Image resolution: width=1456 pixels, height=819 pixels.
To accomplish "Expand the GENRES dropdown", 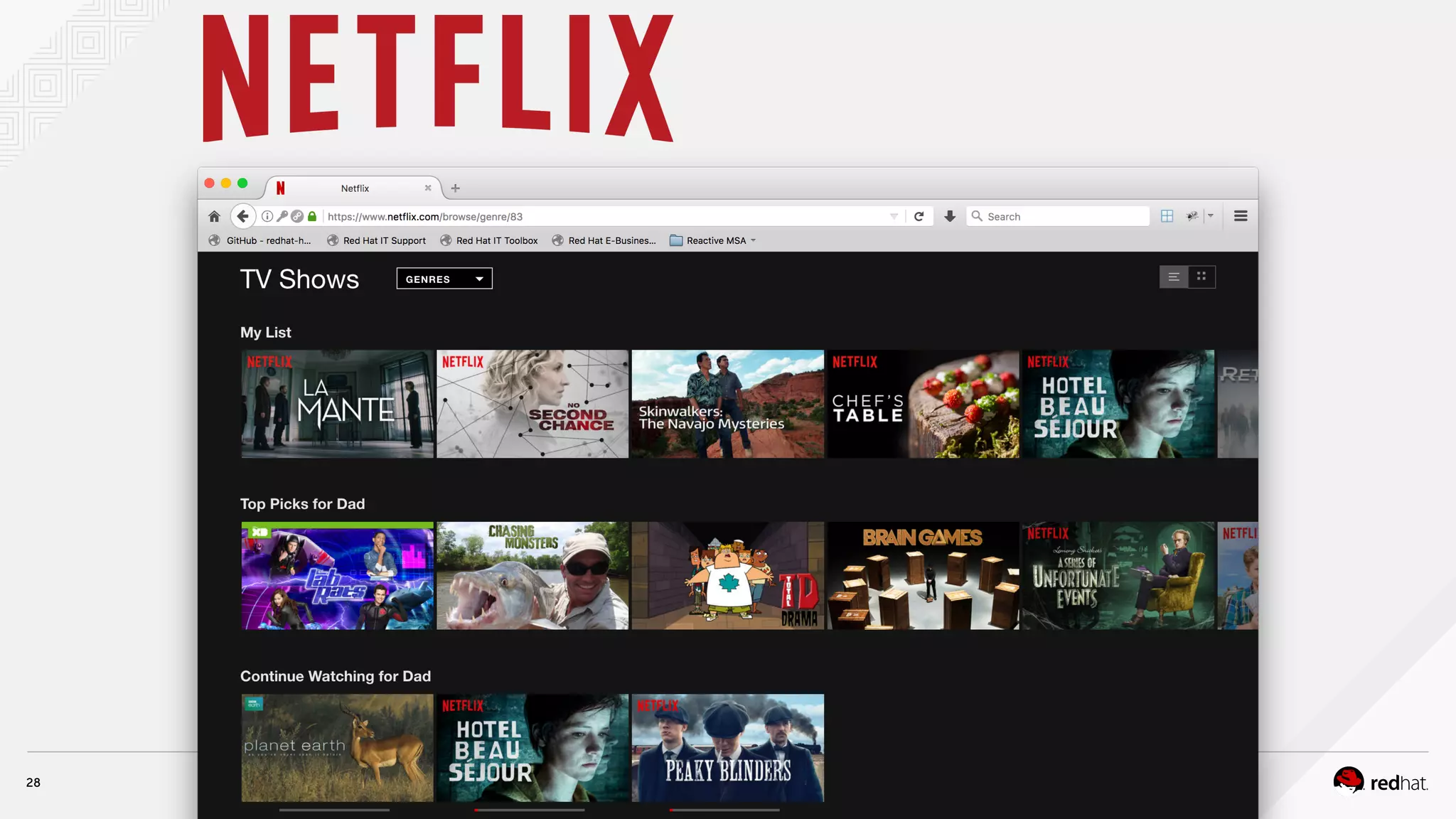I will coord(444,279).
